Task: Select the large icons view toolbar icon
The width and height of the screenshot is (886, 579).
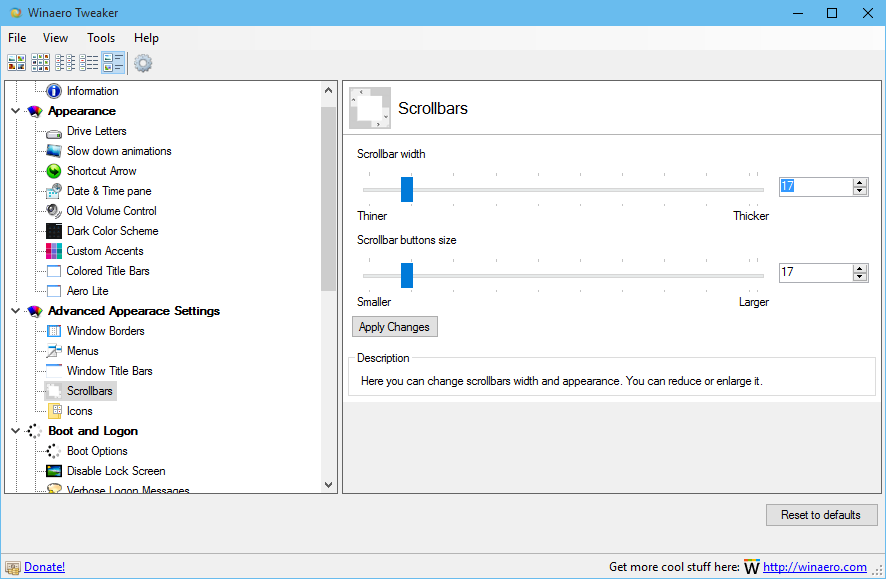Action: click(16, 62)
